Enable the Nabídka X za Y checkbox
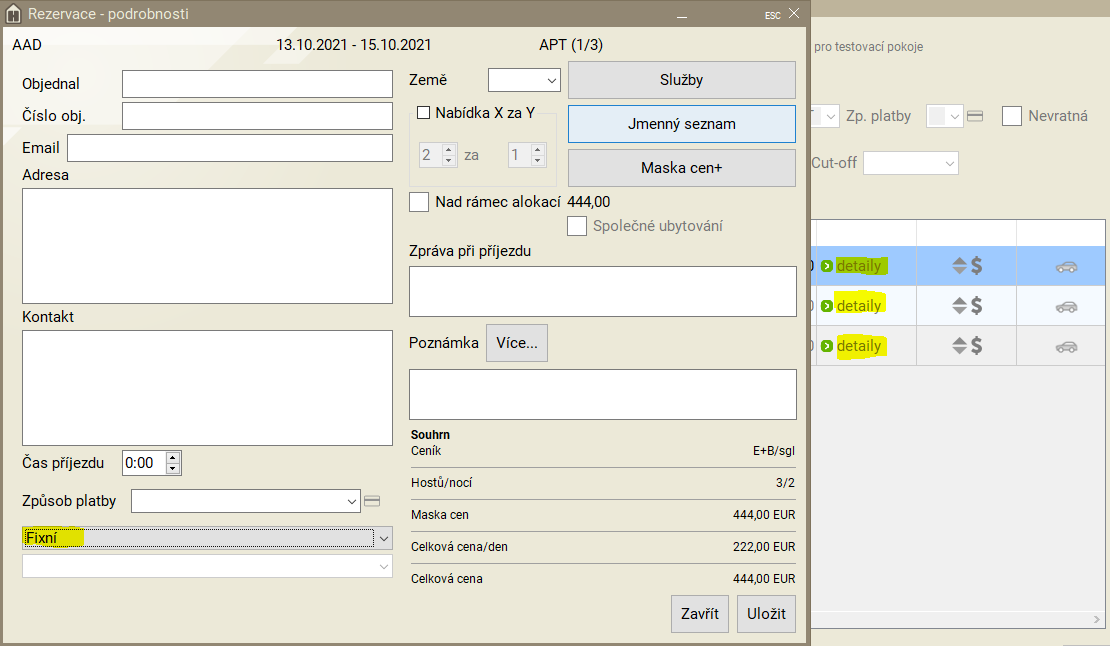The height and width of the screenshot is (646, 1110). pos(423,113)
